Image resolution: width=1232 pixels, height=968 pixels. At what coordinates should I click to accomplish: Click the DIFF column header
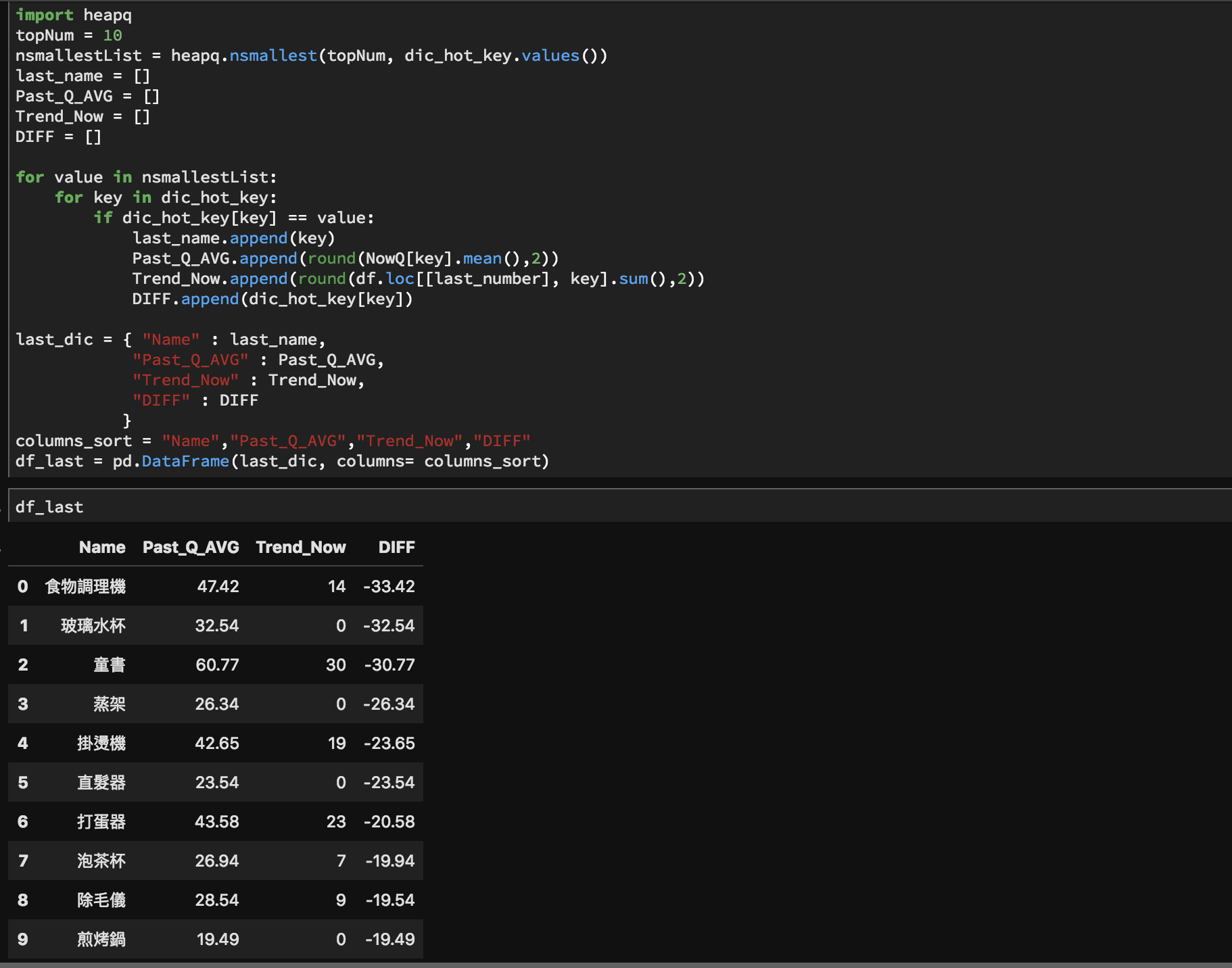tap(397, 547)
